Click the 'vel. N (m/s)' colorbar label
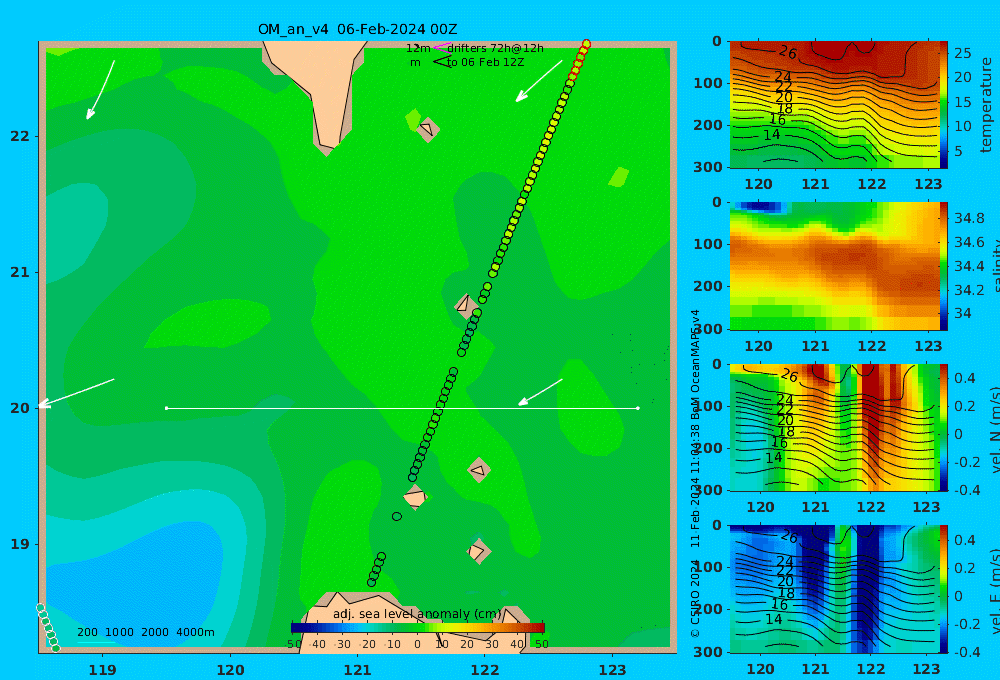 995,429
